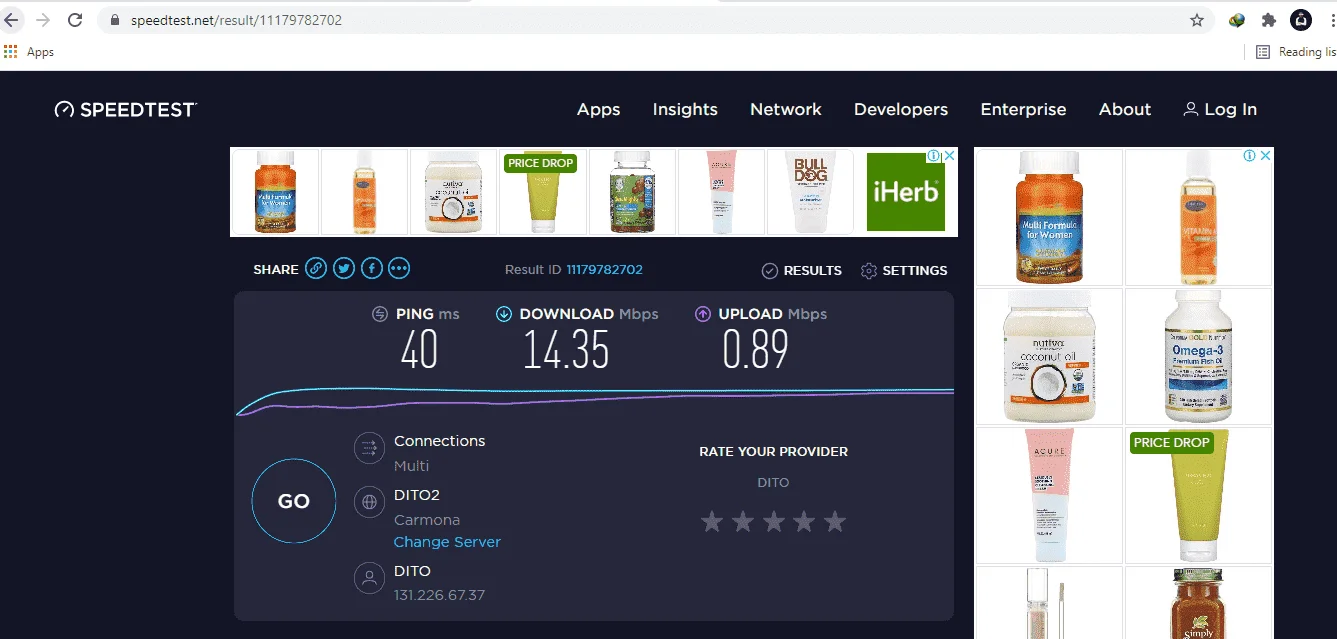Open the Developers menu item

901,109
